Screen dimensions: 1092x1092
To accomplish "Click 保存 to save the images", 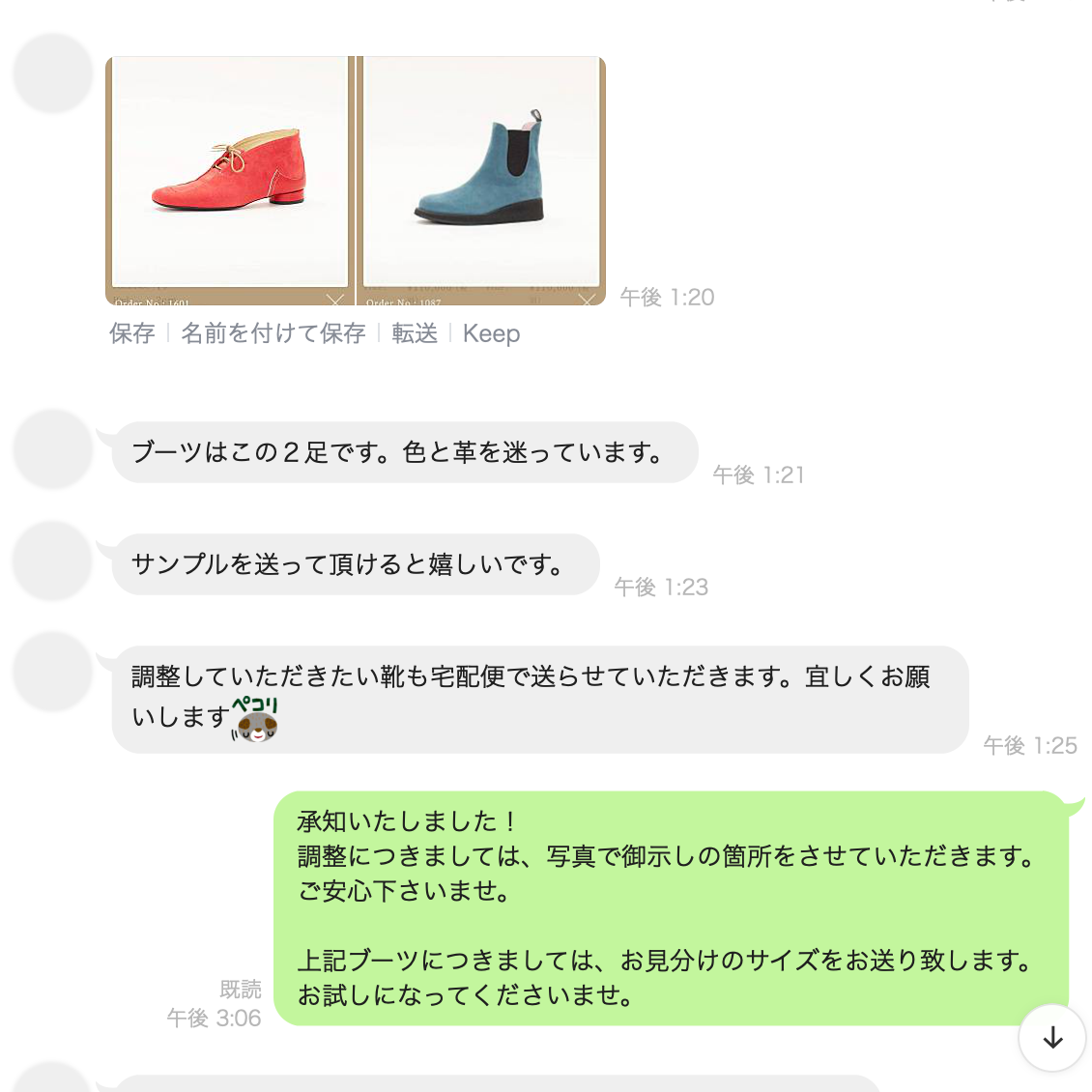I will [x=132, y=333].
